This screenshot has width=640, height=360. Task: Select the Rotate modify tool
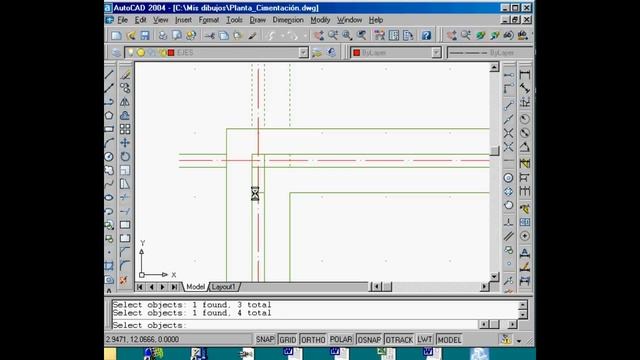point(125,157)
